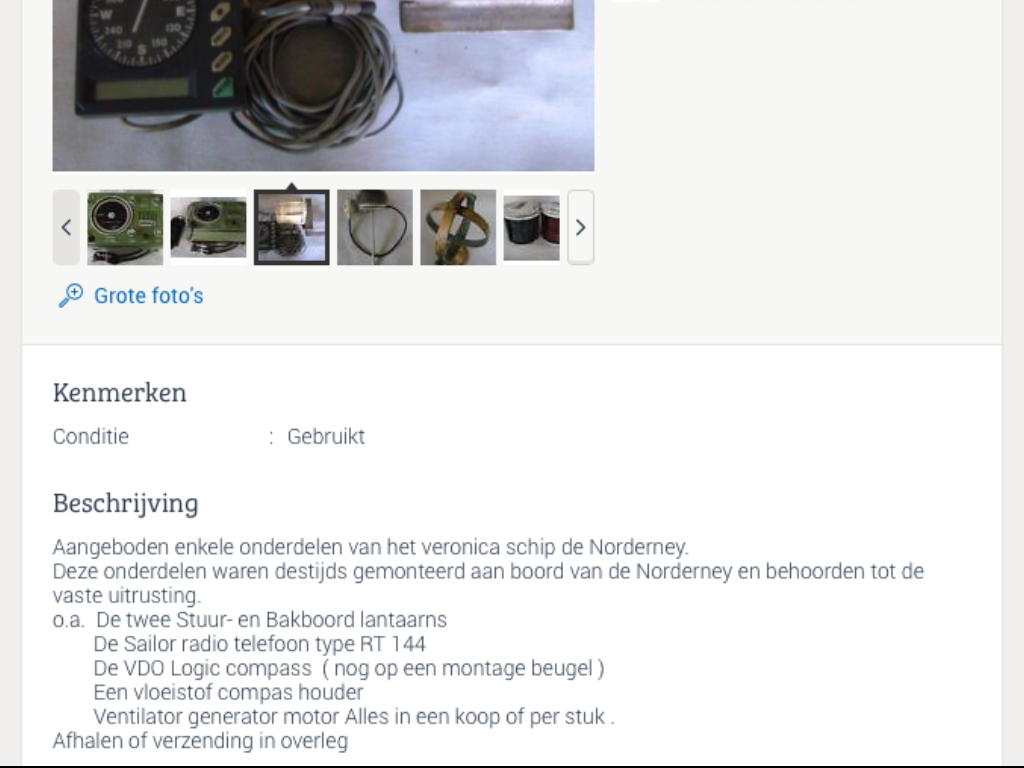Image resolution: width=1024 pixels, height=768 pixels.
Task: Click the Afhalen of verzending in overleg text
Action: 200,741
